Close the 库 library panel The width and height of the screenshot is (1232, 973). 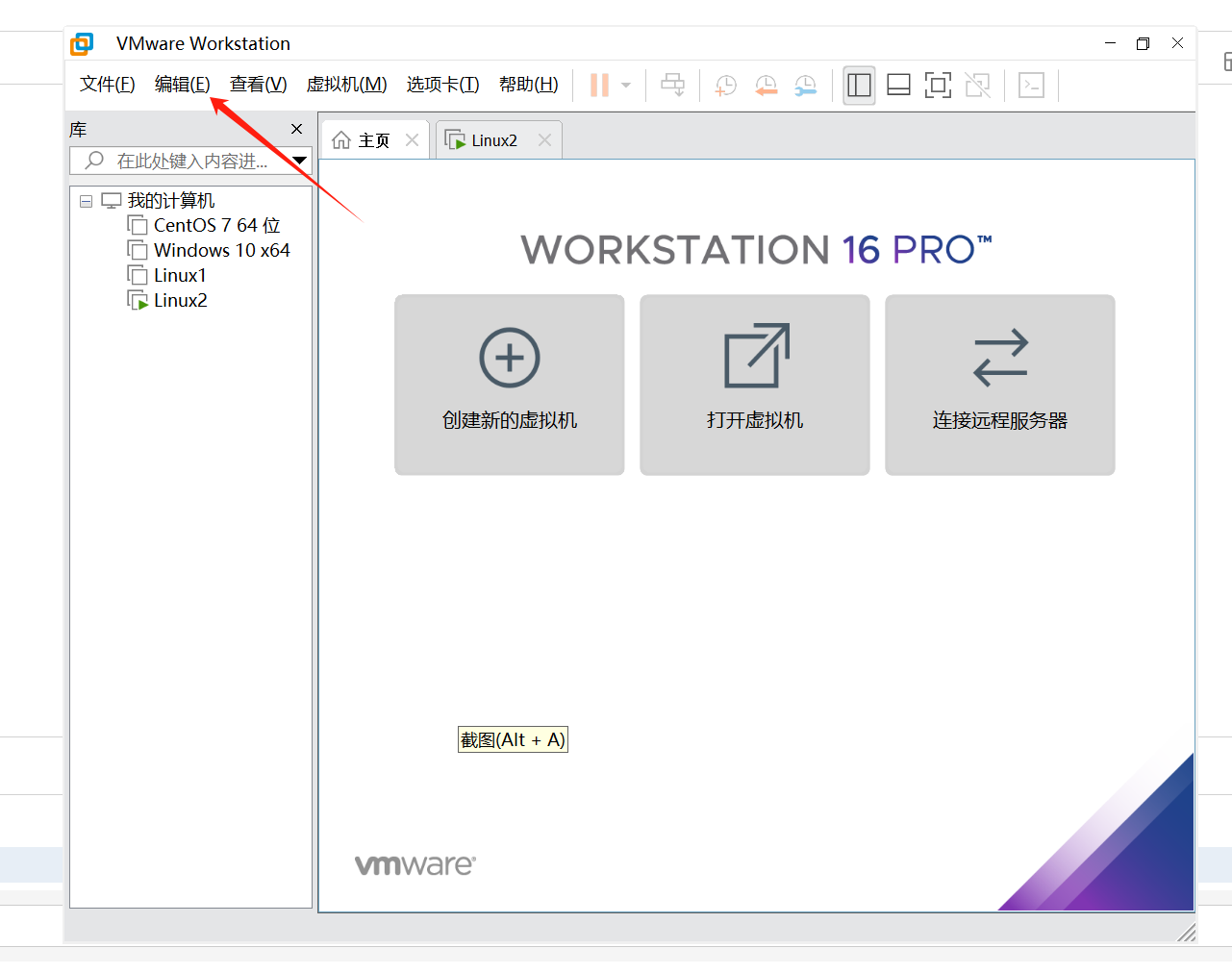coord(296,129)
